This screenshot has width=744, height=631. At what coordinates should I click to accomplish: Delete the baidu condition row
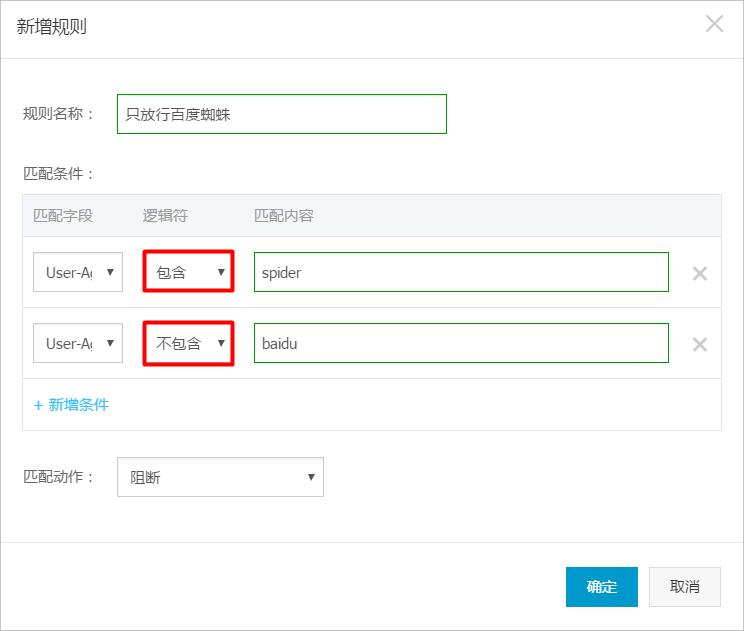(700, 344)
